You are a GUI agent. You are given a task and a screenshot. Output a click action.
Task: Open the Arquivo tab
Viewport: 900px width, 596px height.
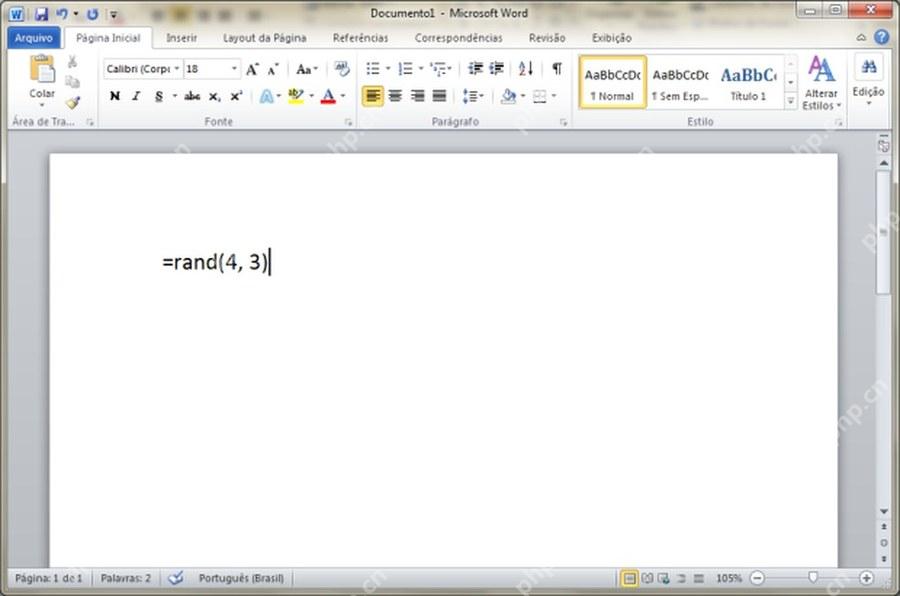pyautogui.click(x=34, y=38)
